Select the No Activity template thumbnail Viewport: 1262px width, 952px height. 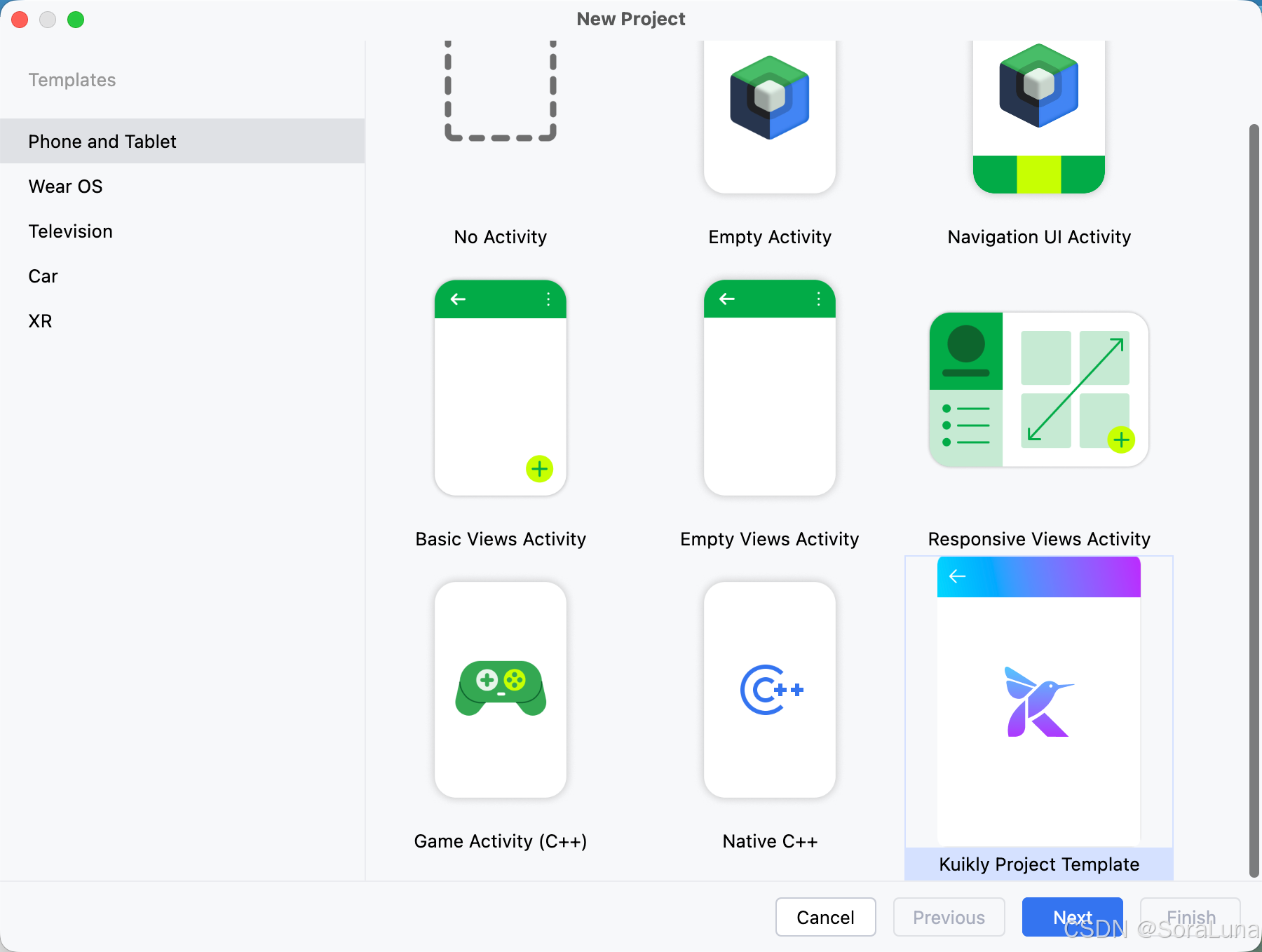501,91
